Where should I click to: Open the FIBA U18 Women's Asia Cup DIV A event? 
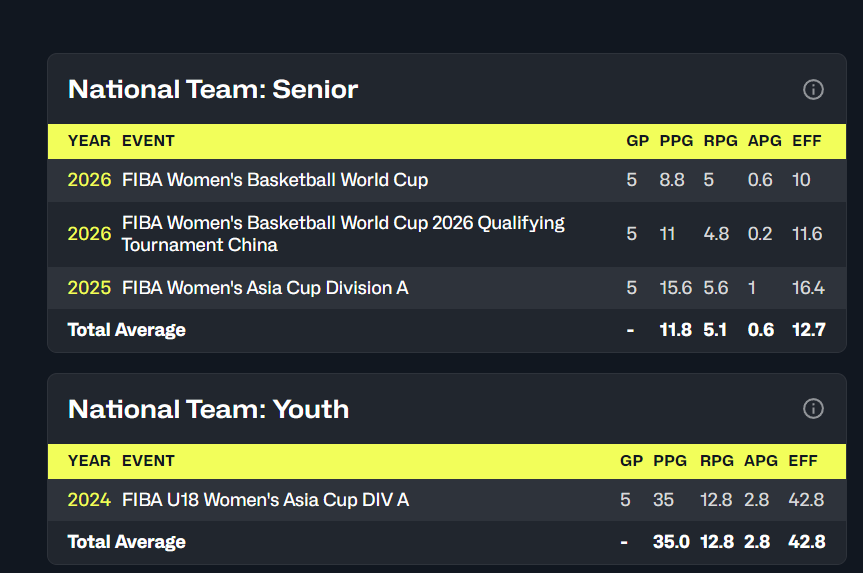coord(265,500)
